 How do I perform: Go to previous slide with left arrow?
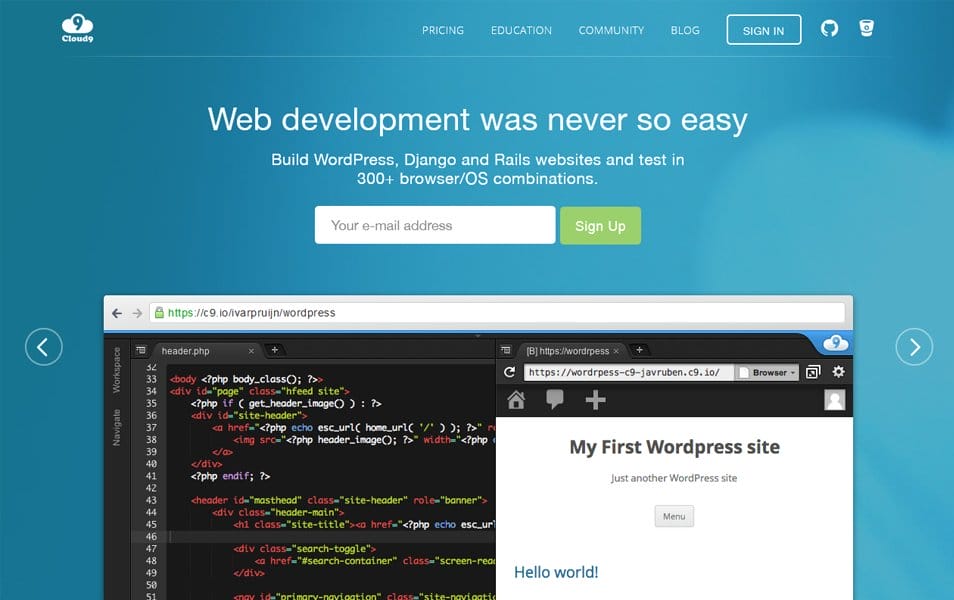pos(43,347)
